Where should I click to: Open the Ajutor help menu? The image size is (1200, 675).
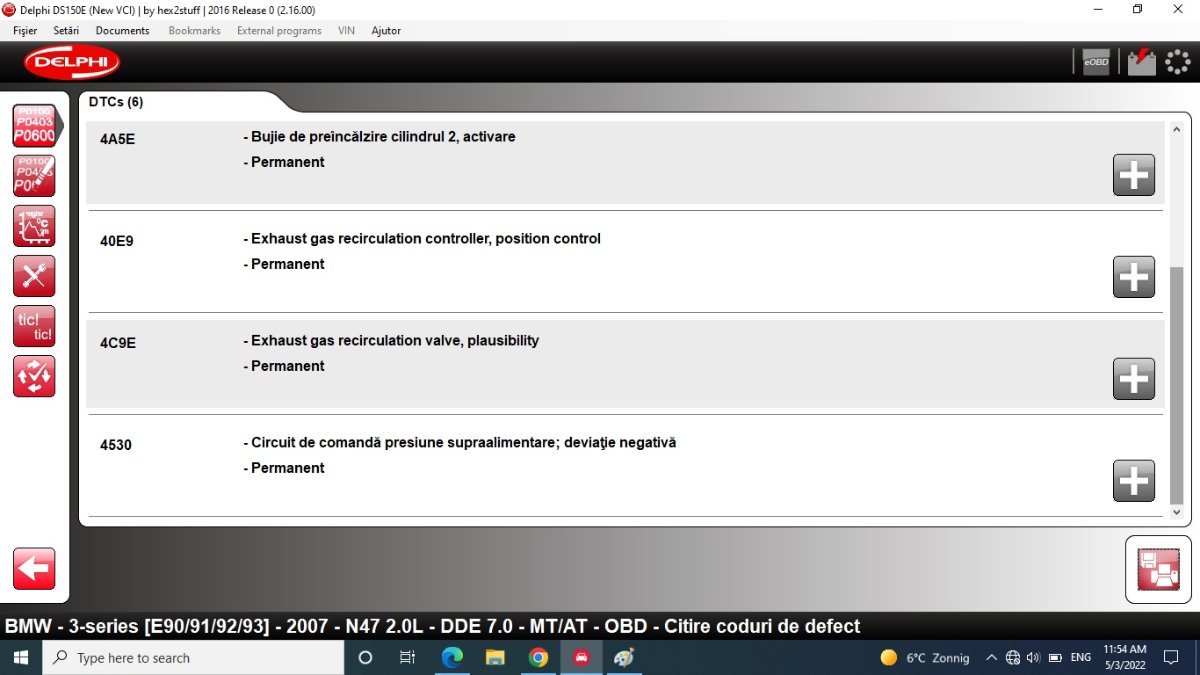pyautogui.click(x=386, y=31)
